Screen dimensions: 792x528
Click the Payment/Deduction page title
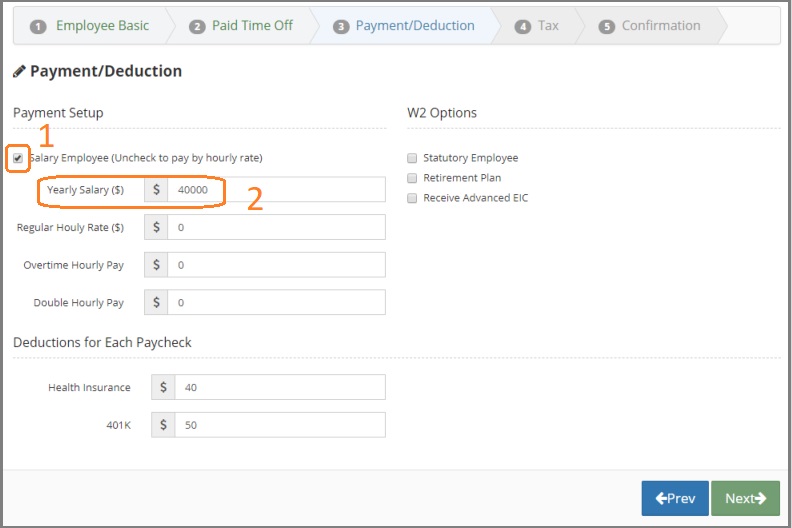click(106, 71)
